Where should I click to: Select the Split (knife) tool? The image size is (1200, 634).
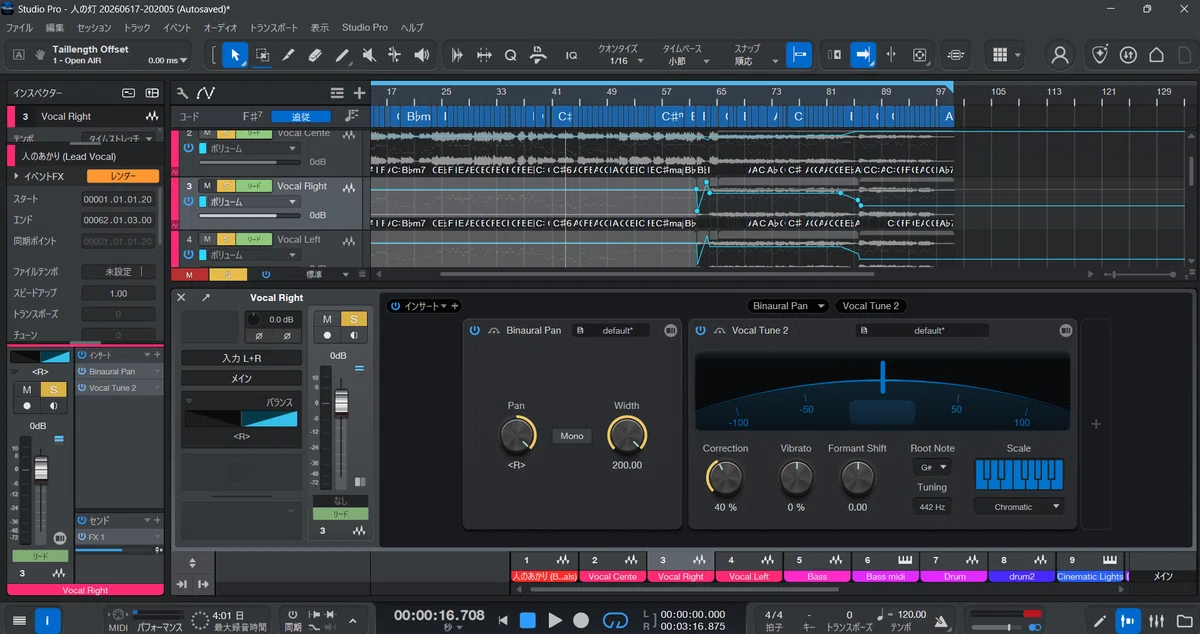click(x=289, y=55)
